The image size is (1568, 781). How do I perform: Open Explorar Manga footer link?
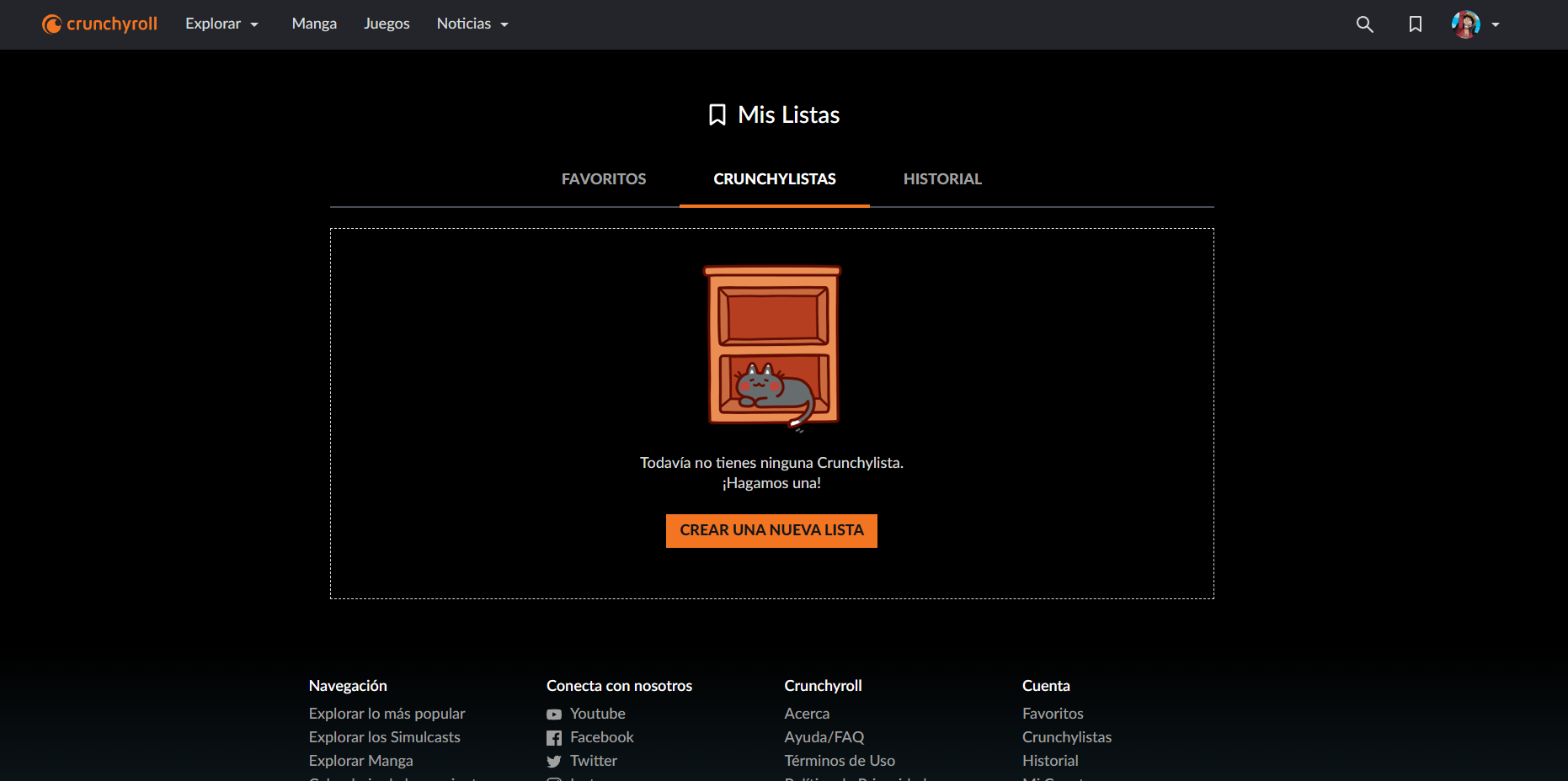(x=360, y=761)
